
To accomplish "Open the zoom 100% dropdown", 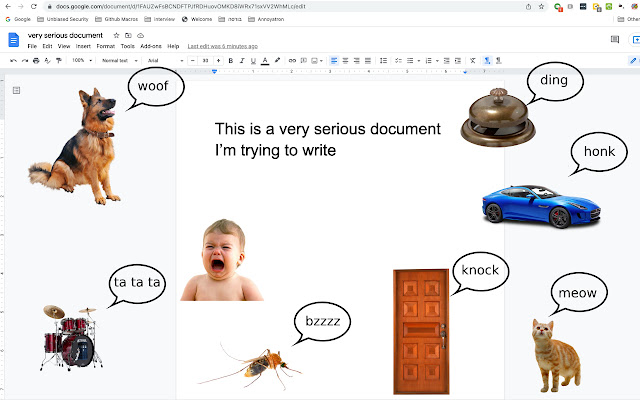I will tap(81, 60).
